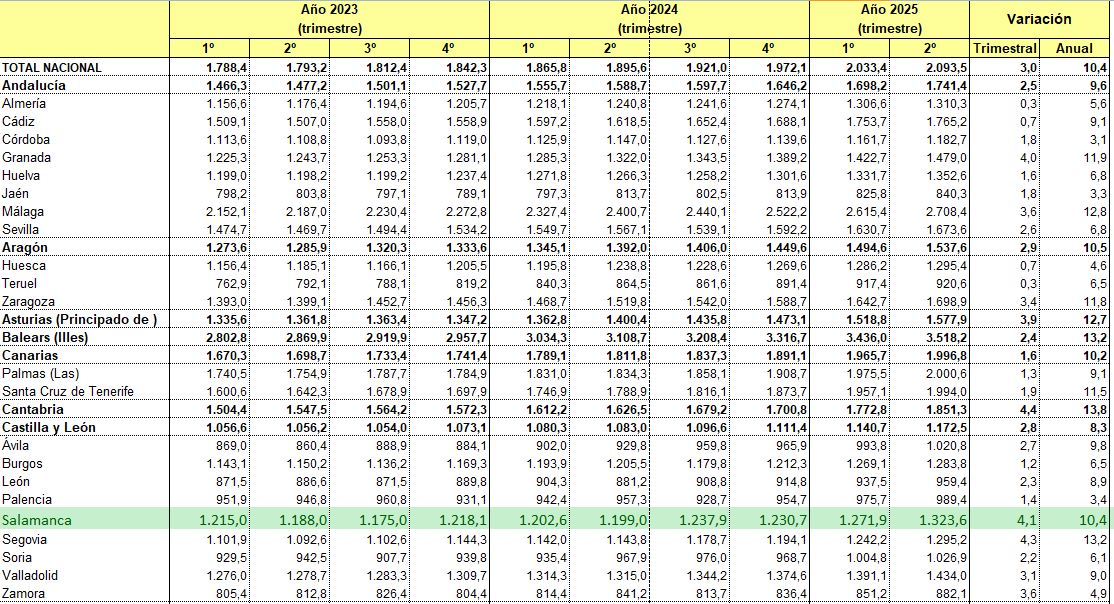Click the Anual column header

point(1074,48)
